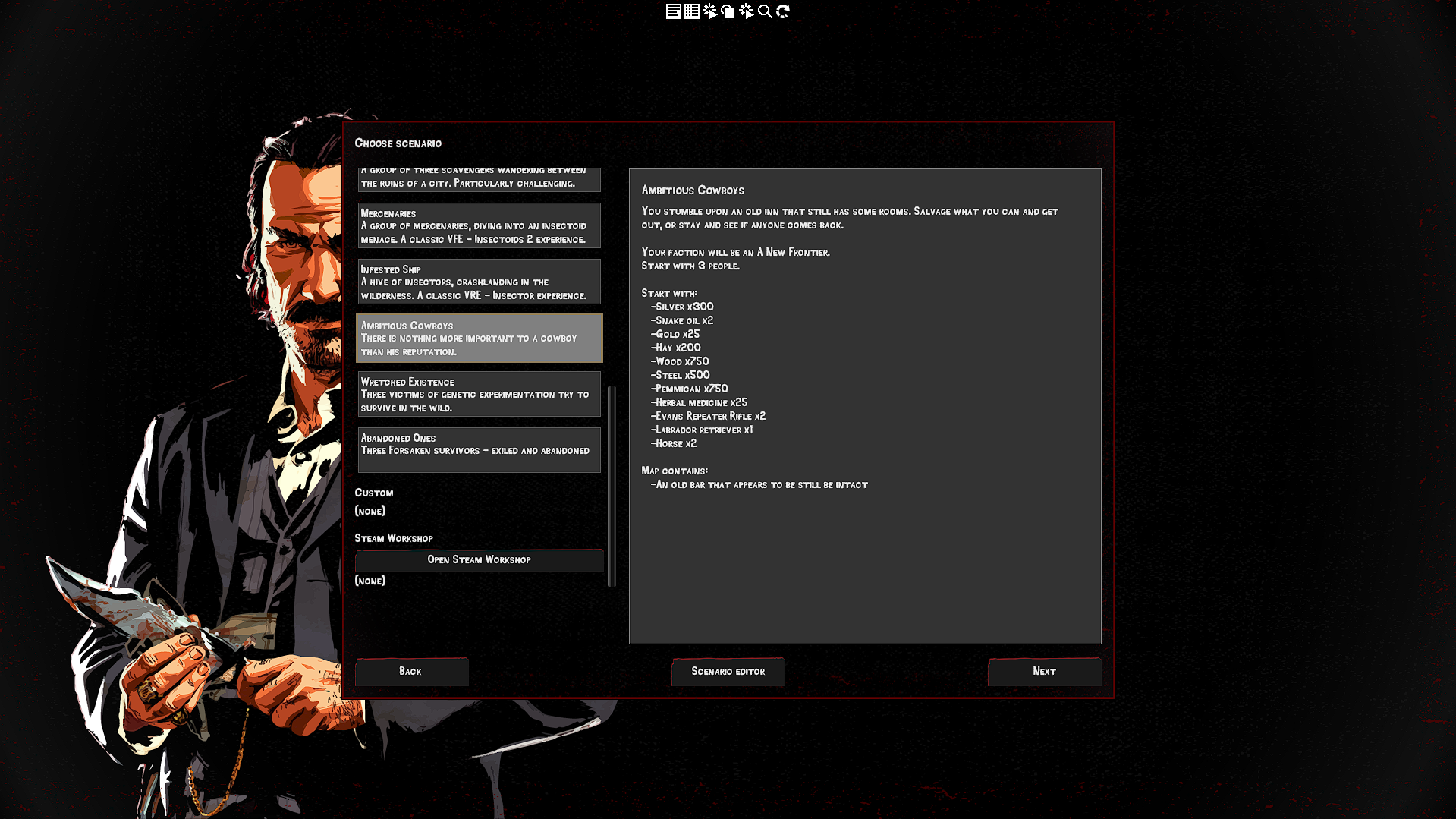The image size is (1456, 819).
Task: Select the Abandoned Ones scenario
Action: point(480,450)
